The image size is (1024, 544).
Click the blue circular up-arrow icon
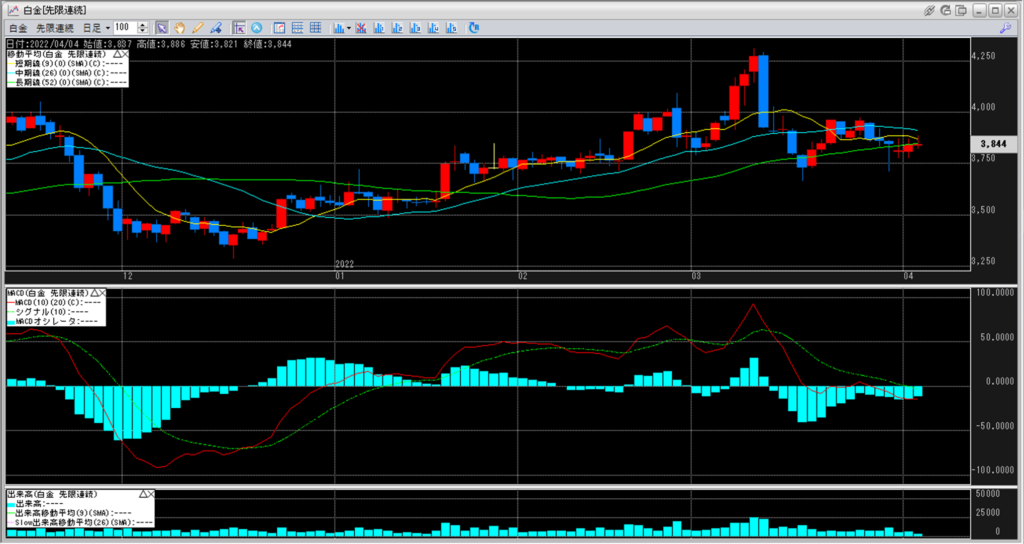(x=256, y=27)
